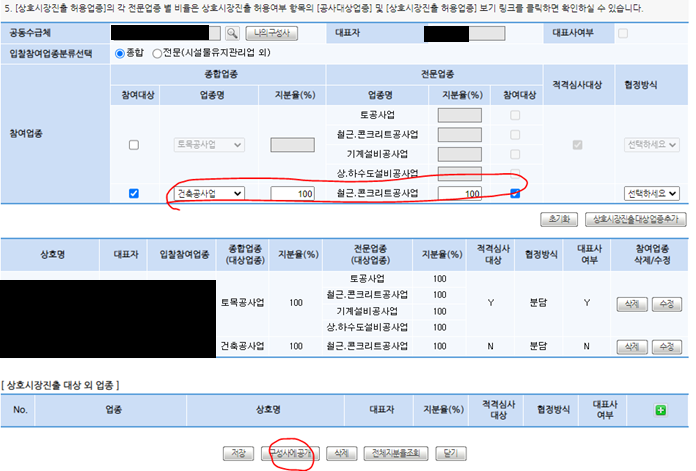Toggle the 적격심사대상 checkbox in 토목공사업 group
The height and width of the screenshot is (471, 696).
point(577,145)
